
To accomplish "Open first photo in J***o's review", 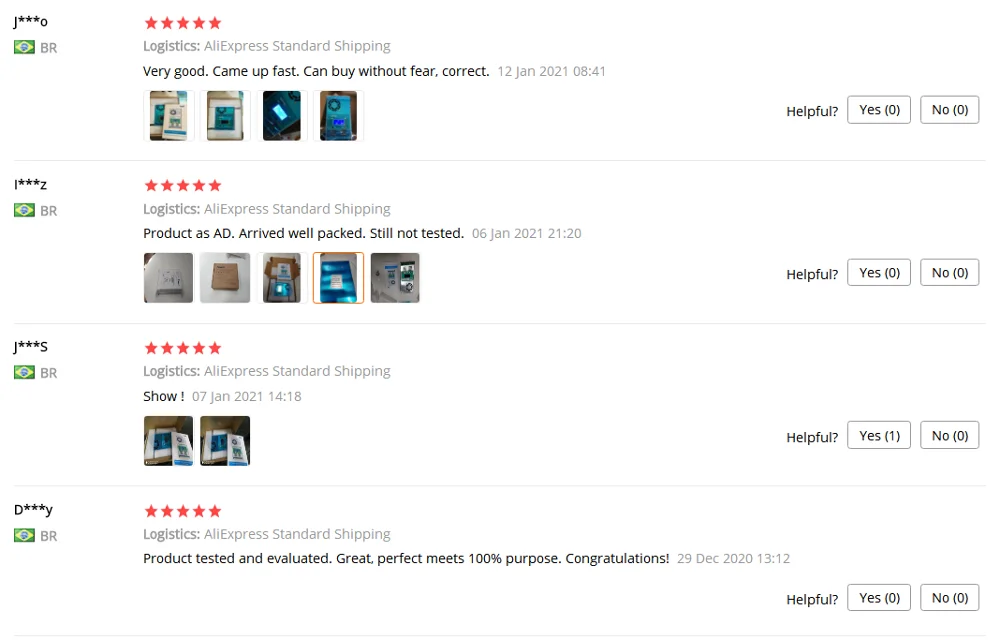I will point(168,116).
